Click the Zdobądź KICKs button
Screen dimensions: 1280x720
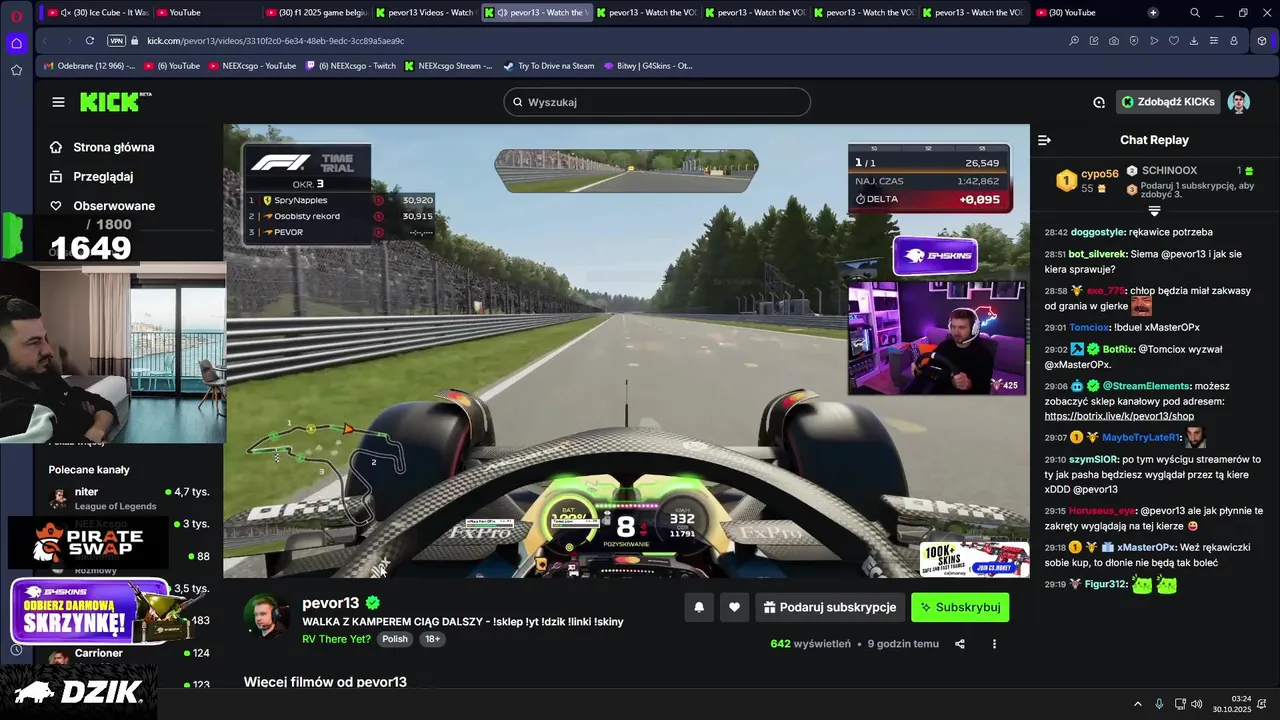click(1168, 102)
